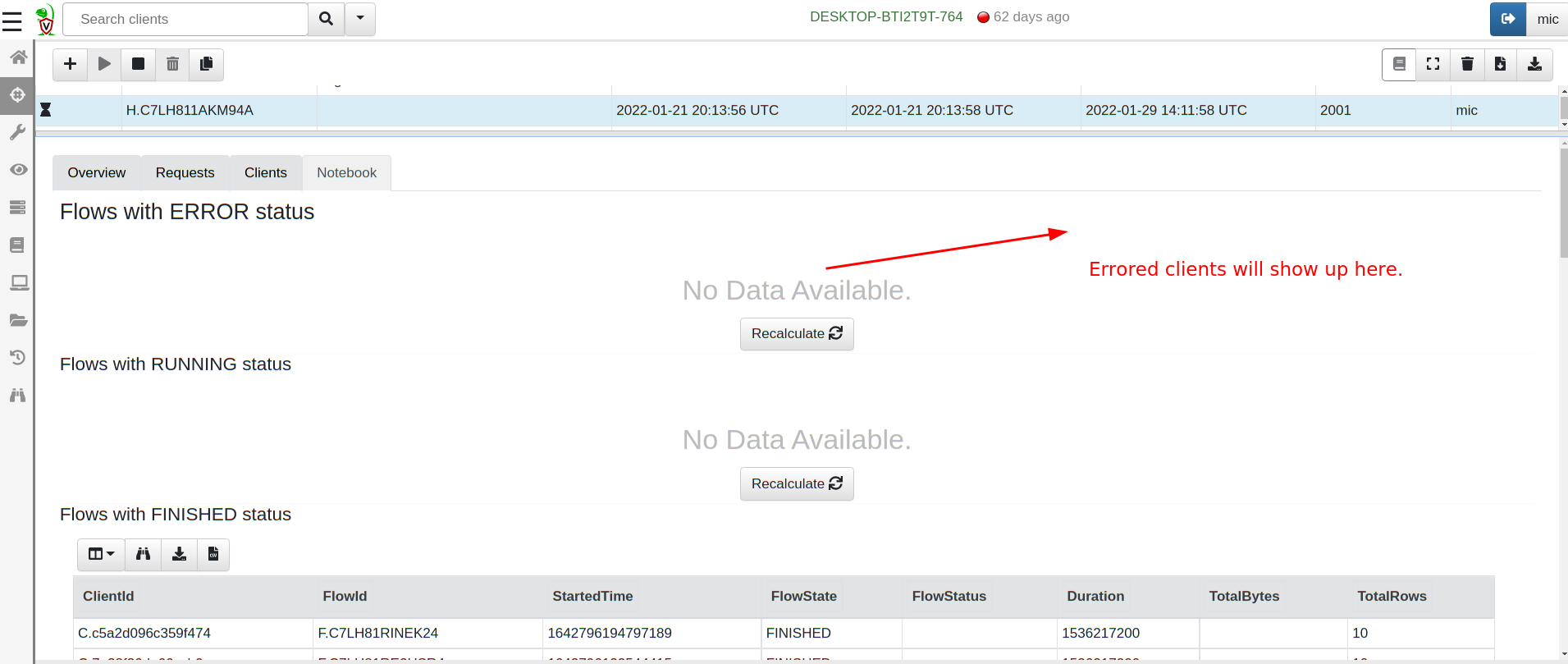Click the magnifier search button
Screen dimensions: 1568x664
click(326, 19)
